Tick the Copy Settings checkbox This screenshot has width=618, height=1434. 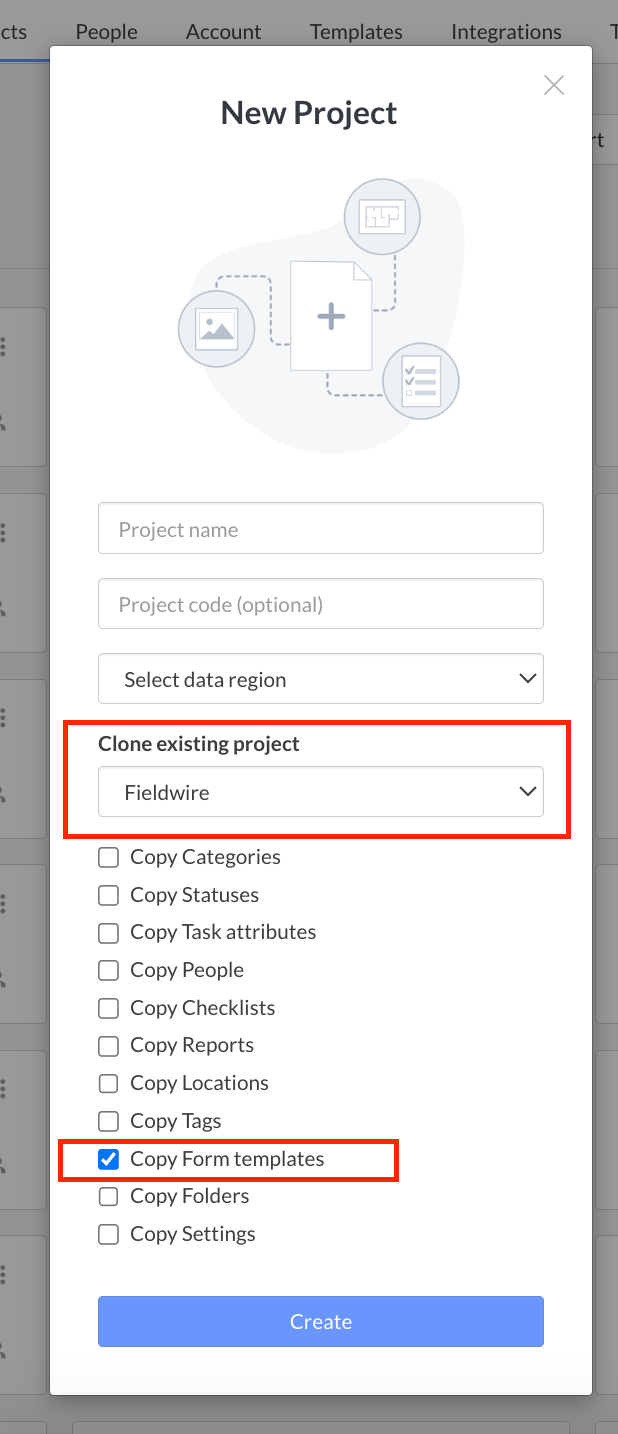[x=108, y=1234]
